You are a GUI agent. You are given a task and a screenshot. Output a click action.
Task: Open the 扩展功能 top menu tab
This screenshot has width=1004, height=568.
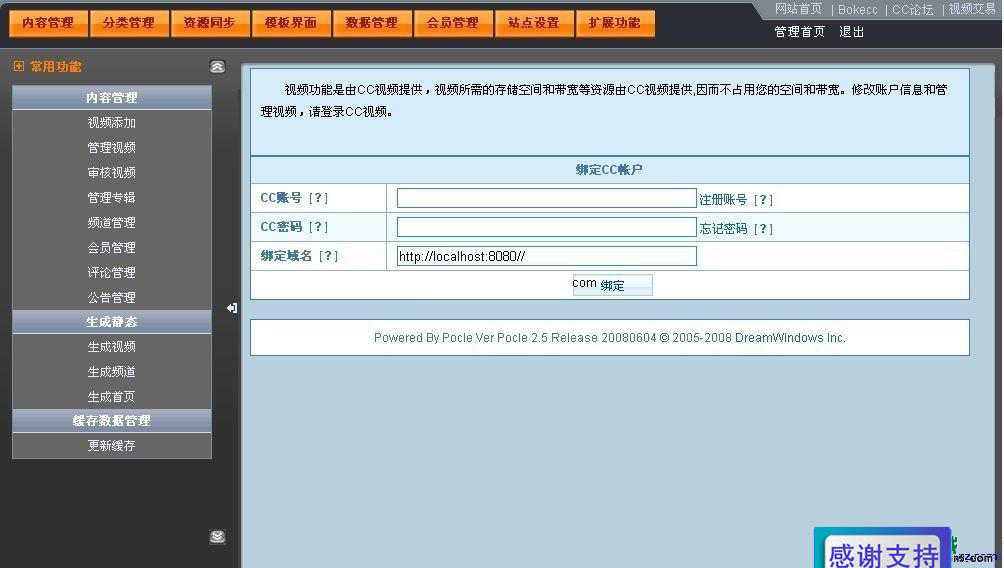[x=615, y=24]
